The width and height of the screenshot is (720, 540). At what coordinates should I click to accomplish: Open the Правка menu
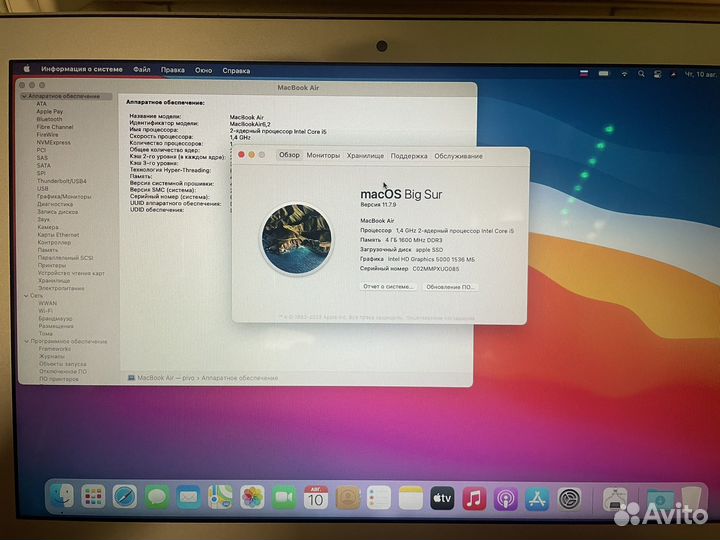[173, 70]
